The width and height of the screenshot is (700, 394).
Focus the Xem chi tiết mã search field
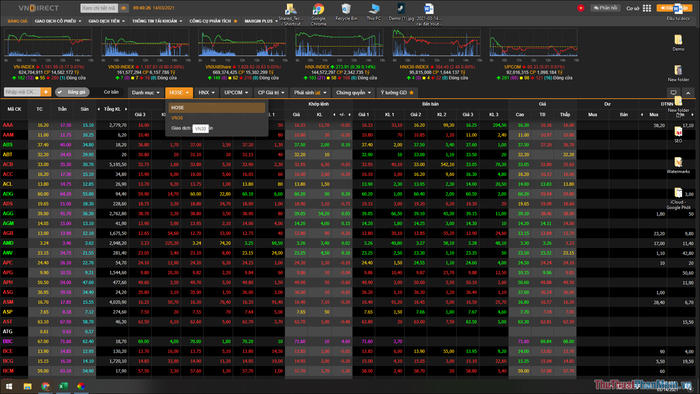99,8
